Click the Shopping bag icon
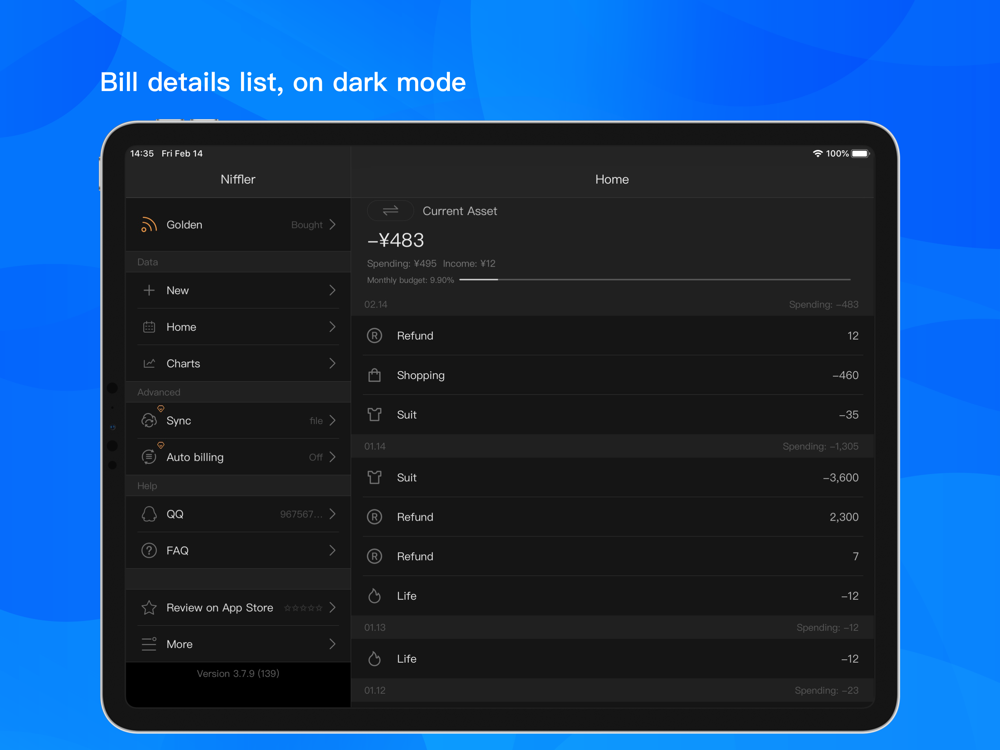This screenshot has height=750, width=1000. (374, 375)
